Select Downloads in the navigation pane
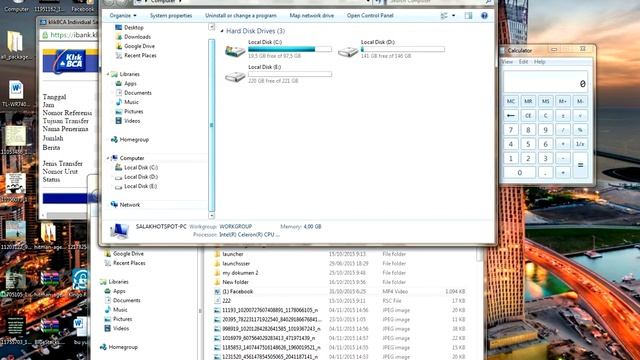Viewport: 640px width, 360px height. pos(133,37)
